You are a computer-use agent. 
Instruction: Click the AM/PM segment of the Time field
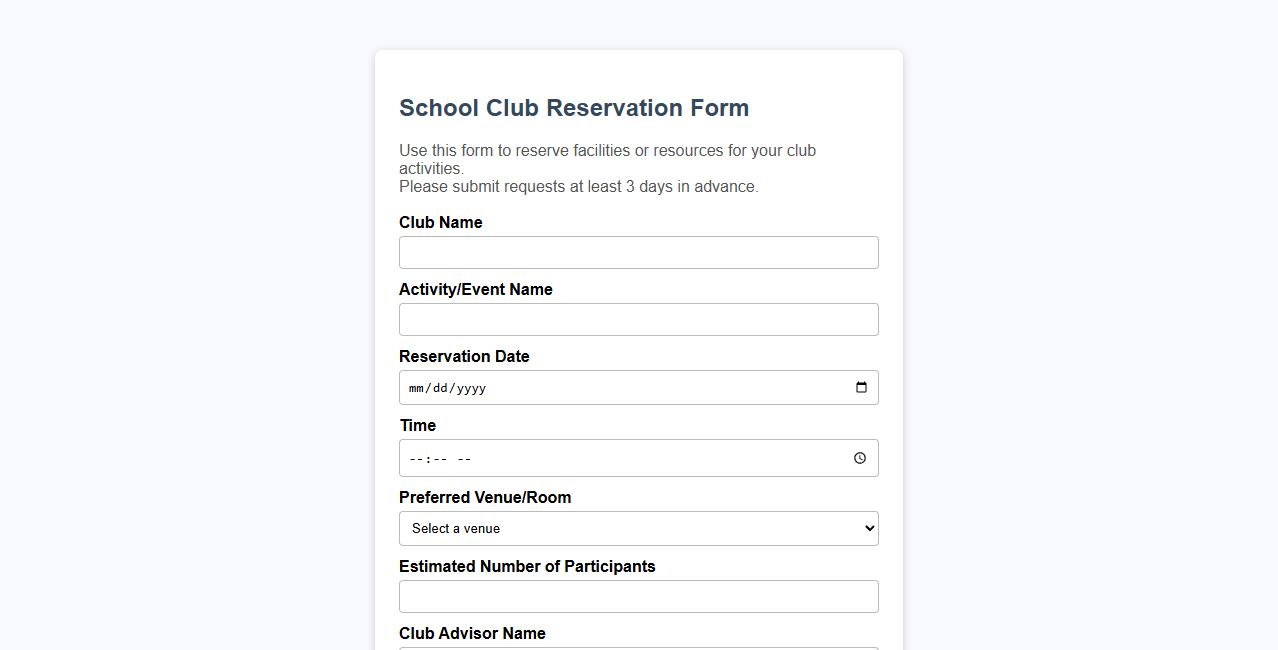(x=463, y=458)
